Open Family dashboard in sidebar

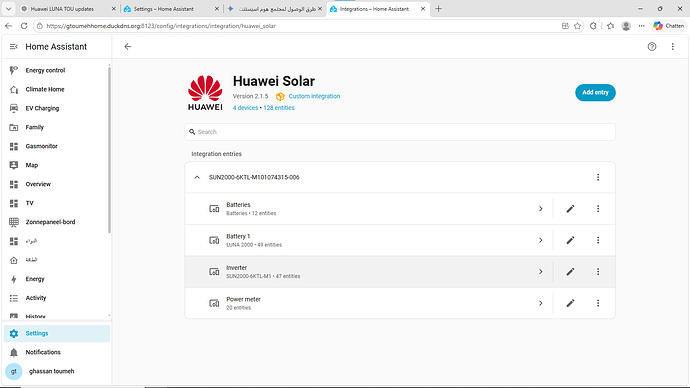56,127
